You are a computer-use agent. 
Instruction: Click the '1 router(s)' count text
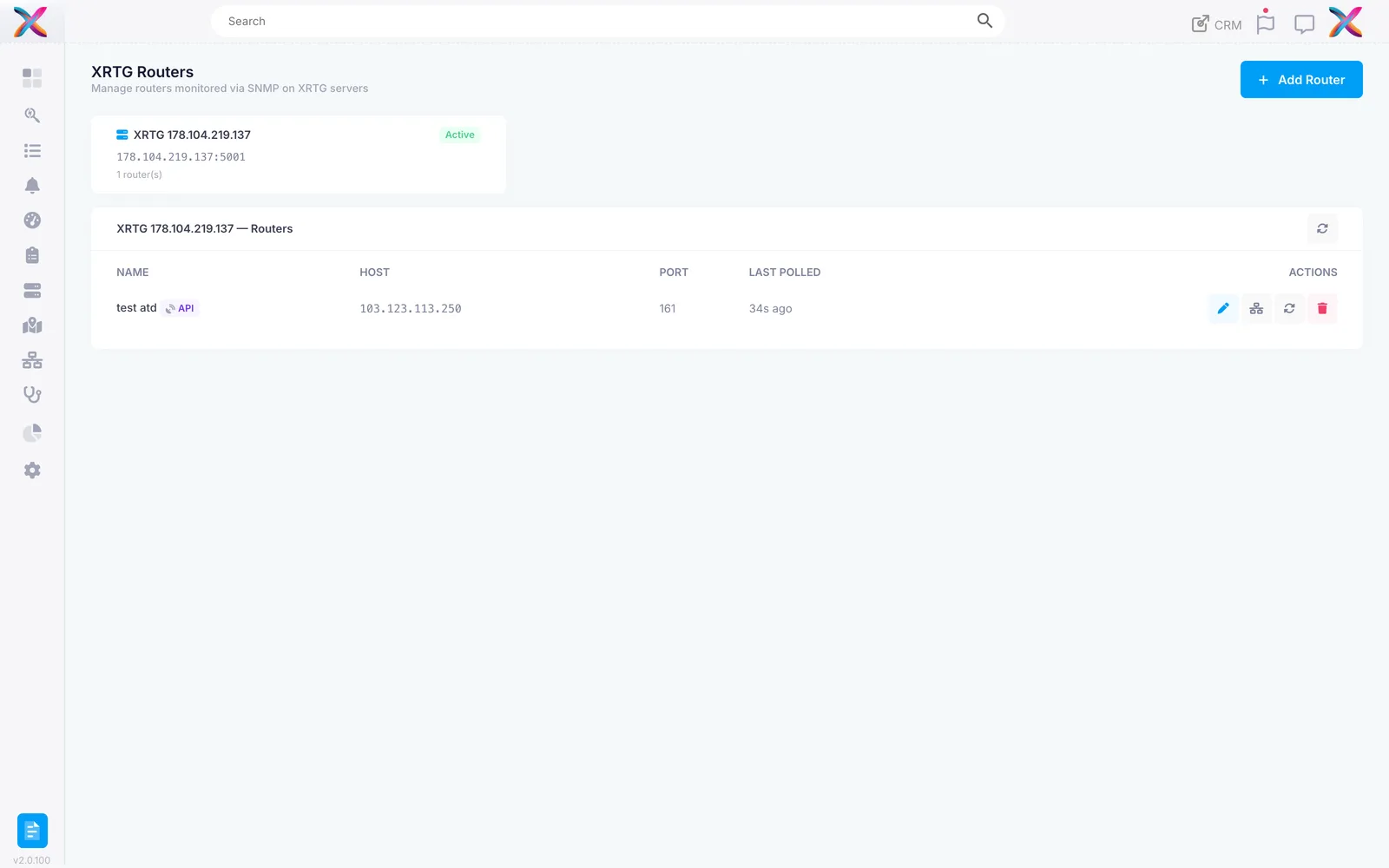140,175
